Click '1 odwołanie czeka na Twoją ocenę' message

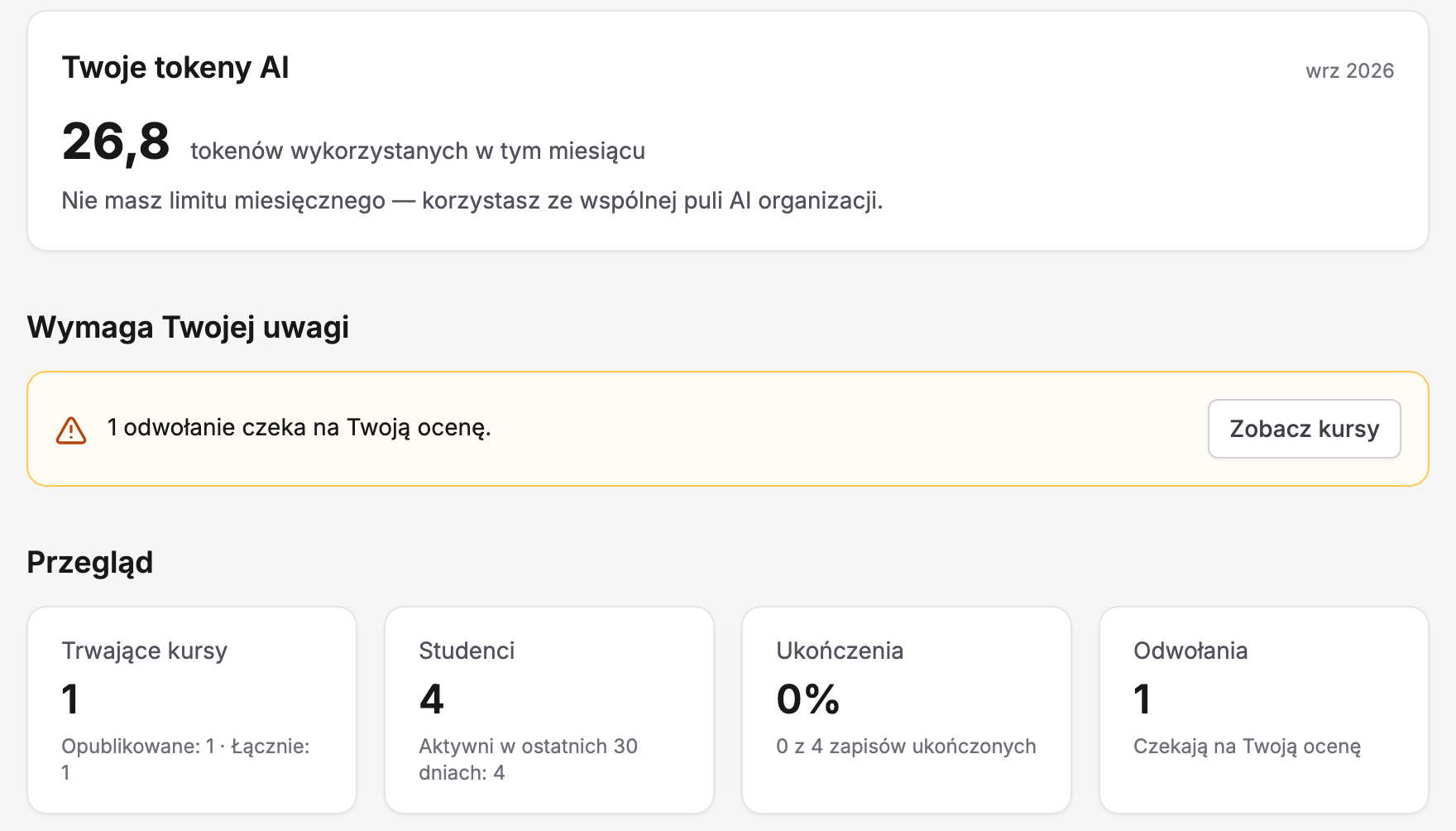(x=299, y=428)
